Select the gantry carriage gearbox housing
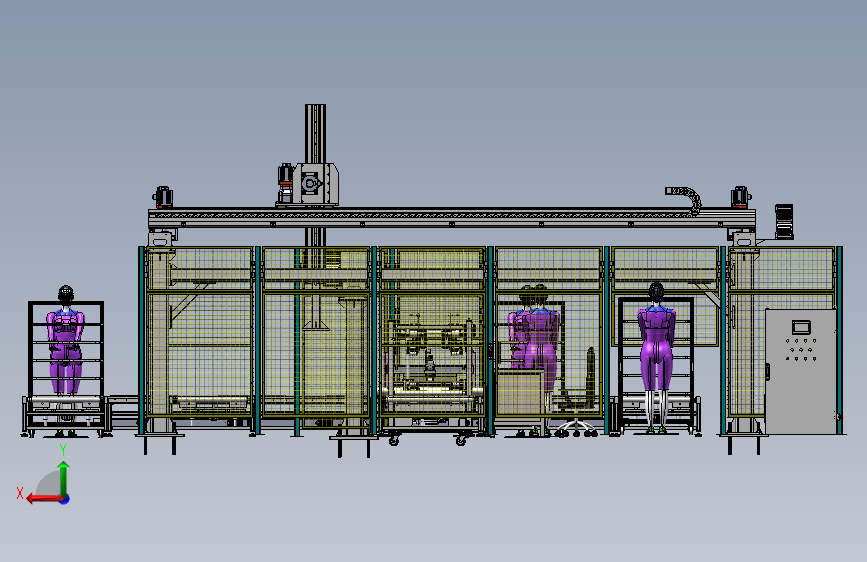This screenshot has height=562, width=867. click(315, 184)
